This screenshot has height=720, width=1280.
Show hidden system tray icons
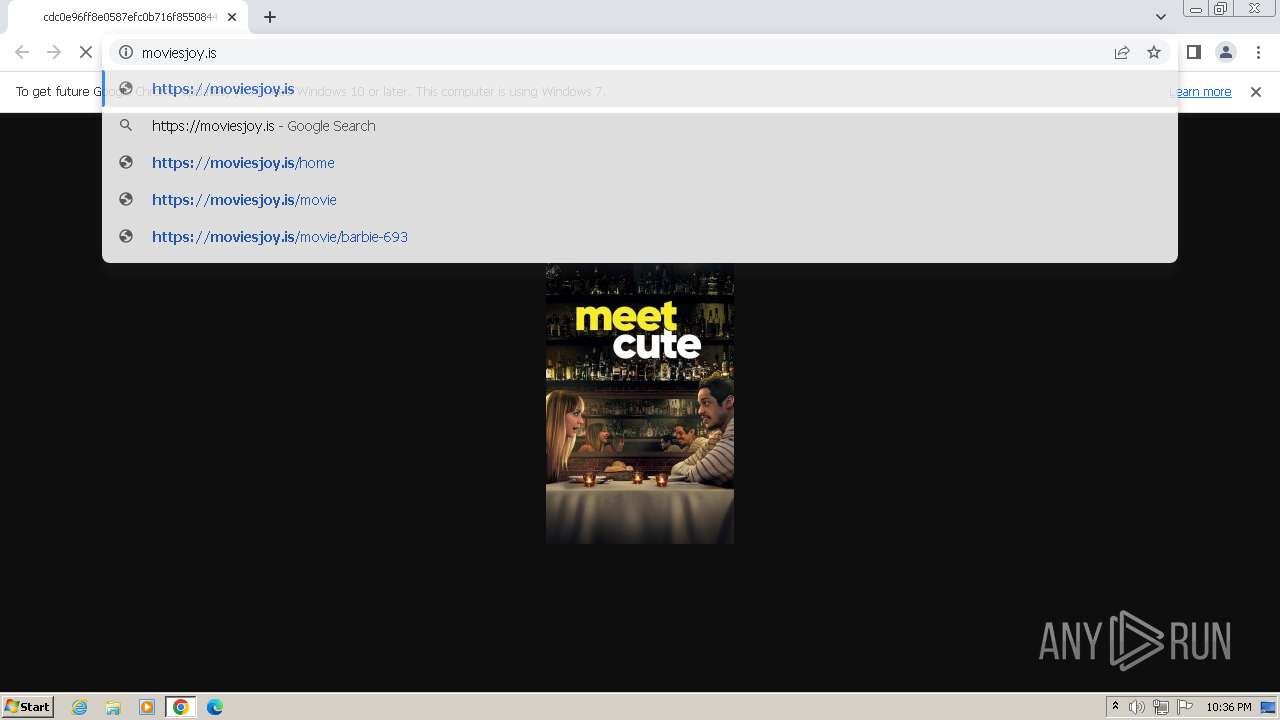[1116, 707]
